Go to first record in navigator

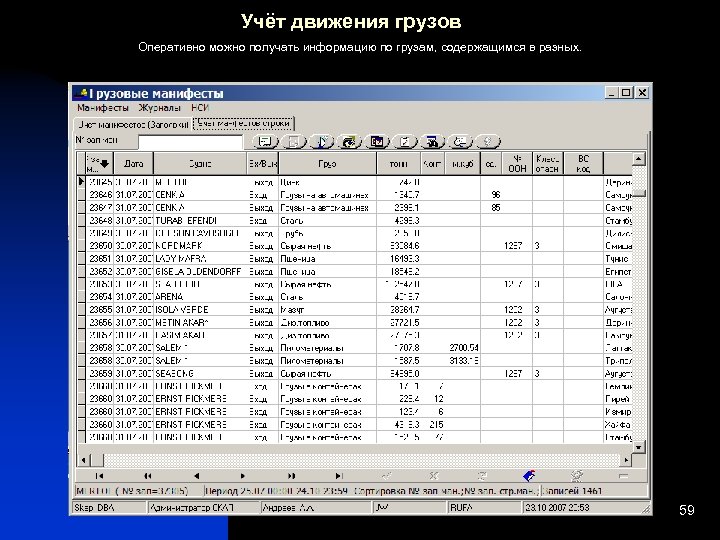pos(99,476)
